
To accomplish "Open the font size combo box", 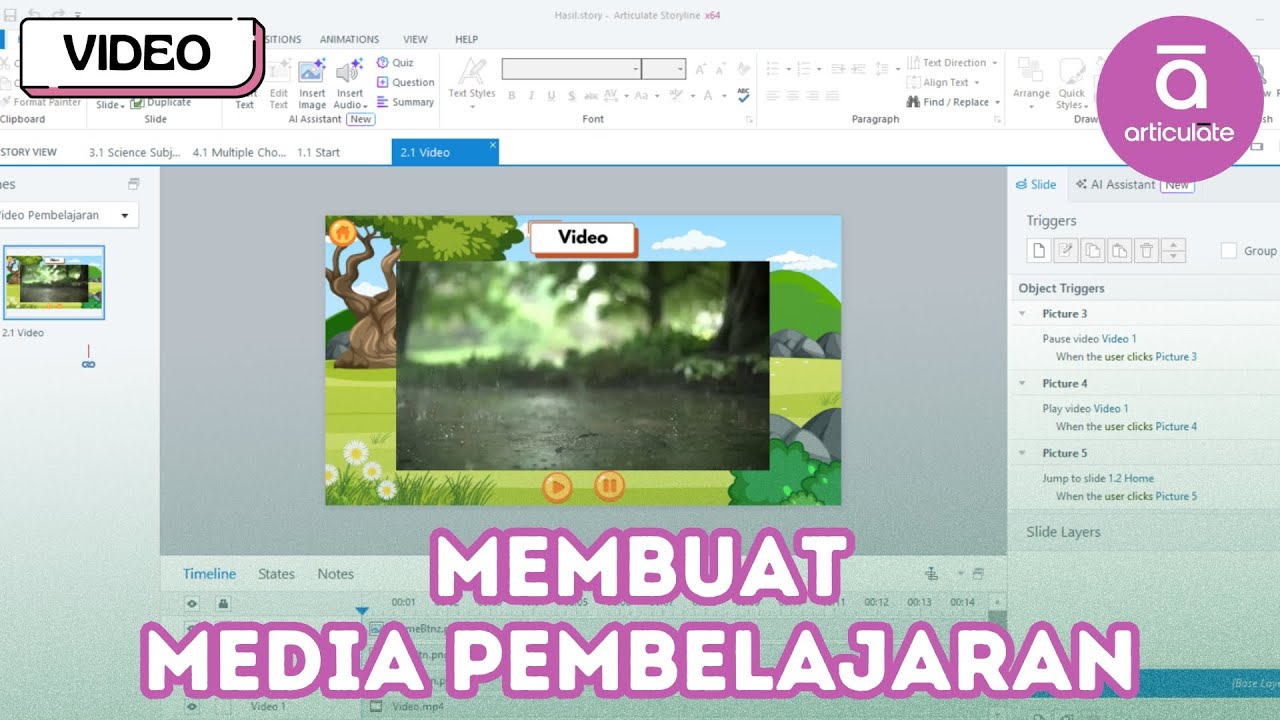I will tap(663, 69).
